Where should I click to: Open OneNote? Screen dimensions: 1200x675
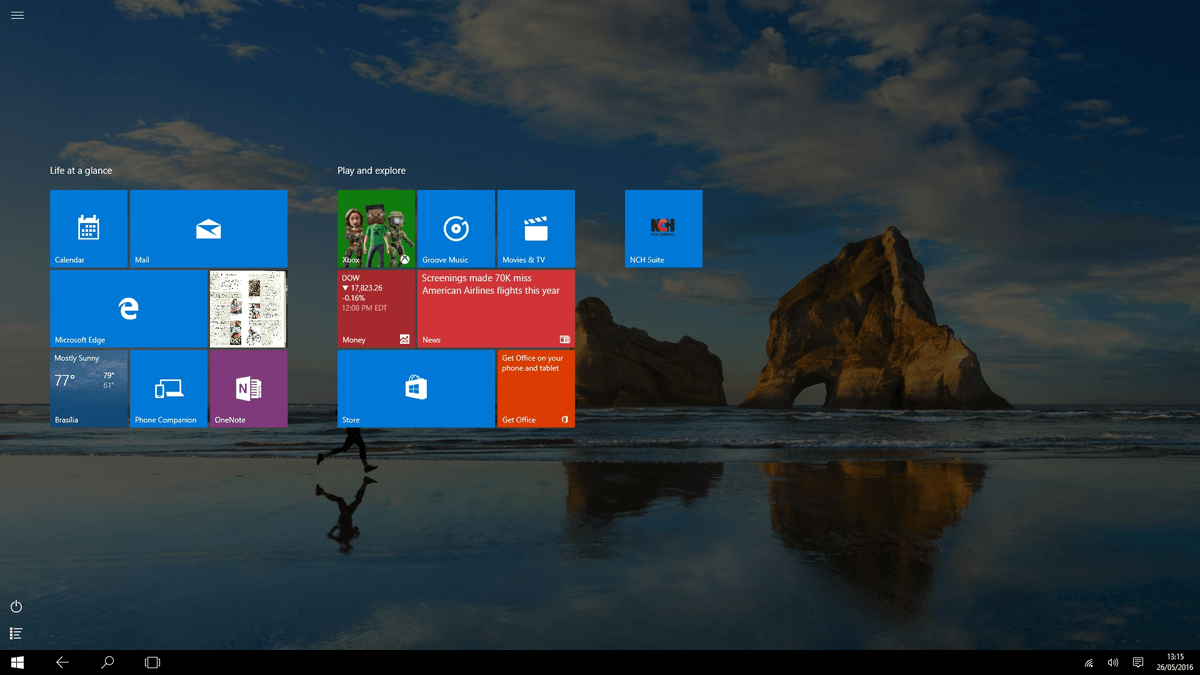click(248, 388)
